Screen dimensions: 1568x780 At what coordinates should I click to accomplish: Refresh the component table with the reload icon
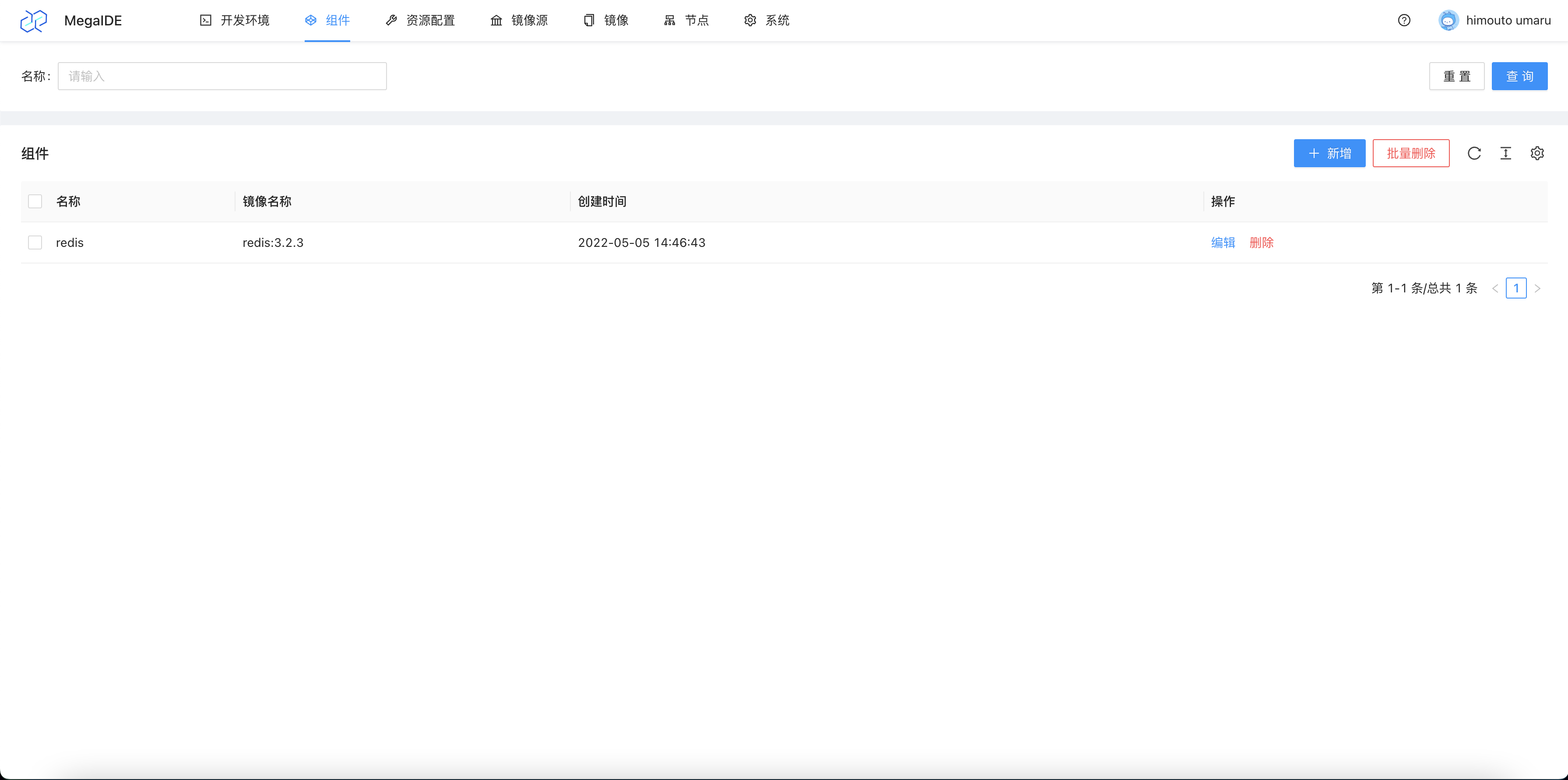pyautogui.click(x=1474, y=153)
